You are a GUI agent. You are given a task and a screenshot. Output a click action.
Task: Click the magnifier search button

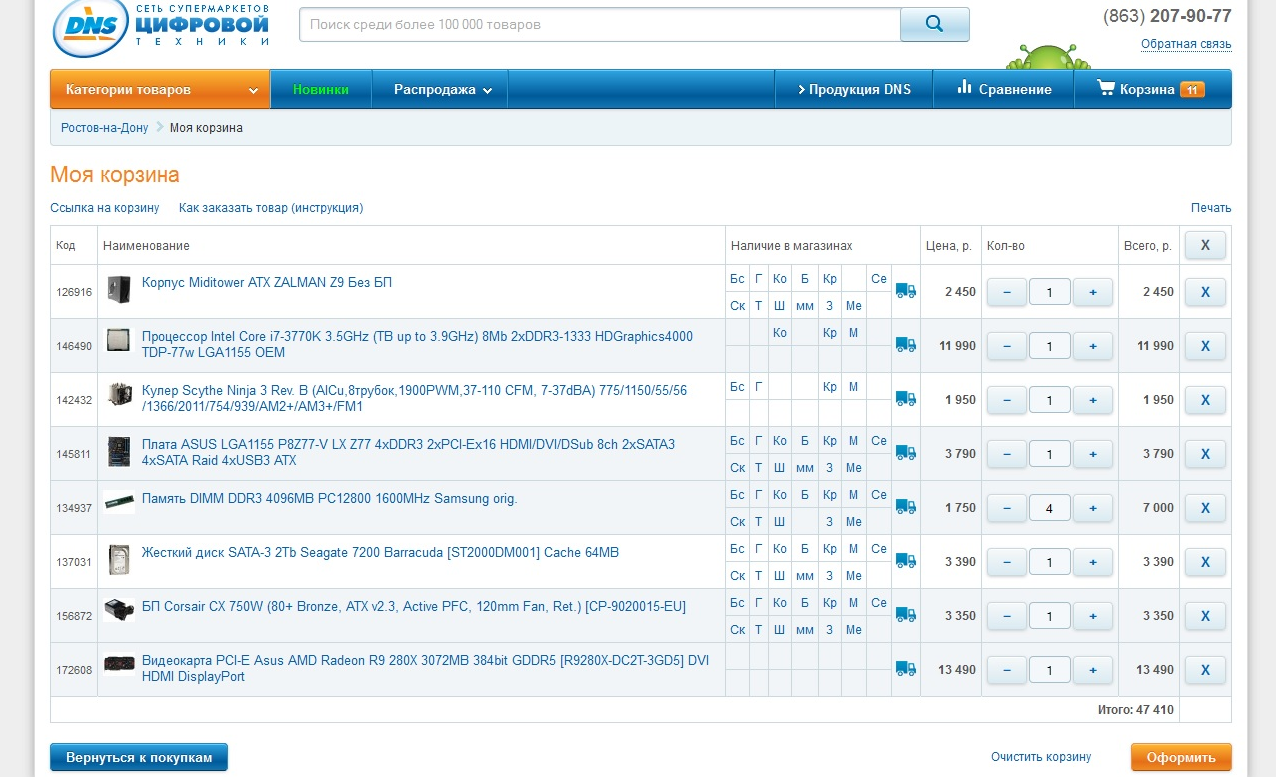(934, 24)
